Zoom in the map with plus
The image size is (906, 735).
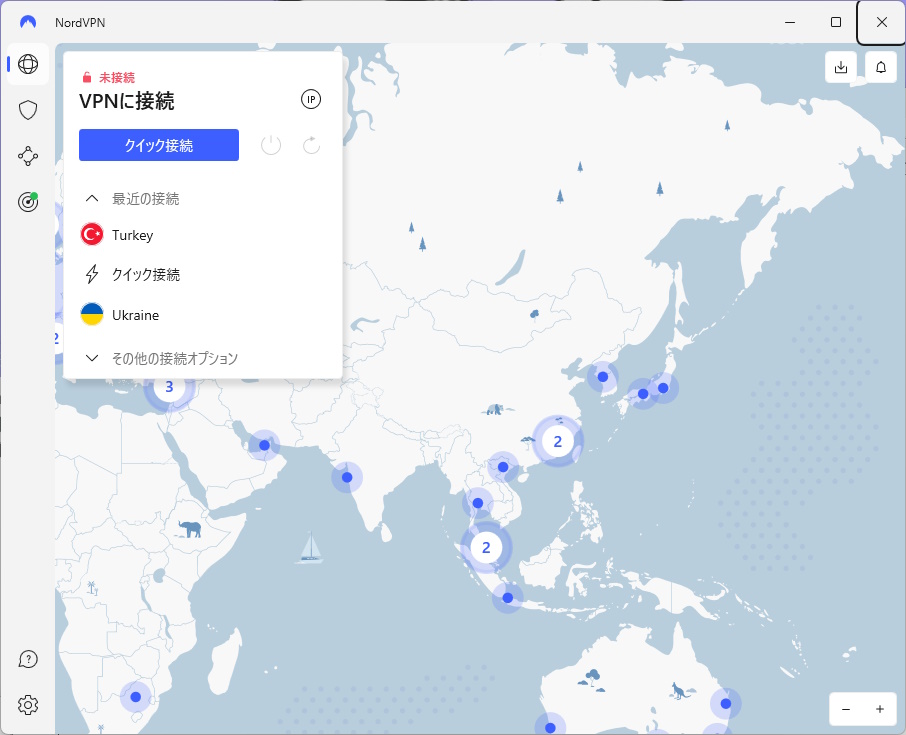(879, 709)
